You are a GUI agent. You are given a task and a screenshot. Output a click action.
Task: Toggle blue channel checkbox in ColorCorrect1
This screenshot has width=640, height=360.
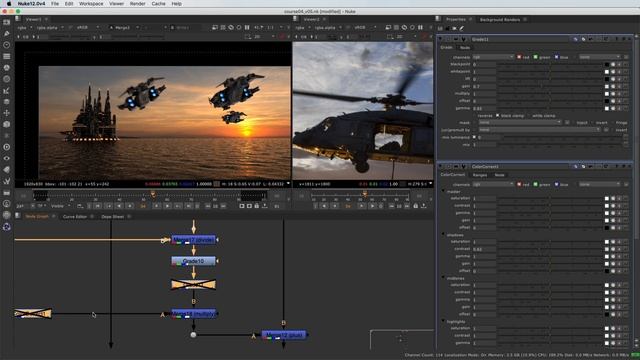[x=556, y=184]
